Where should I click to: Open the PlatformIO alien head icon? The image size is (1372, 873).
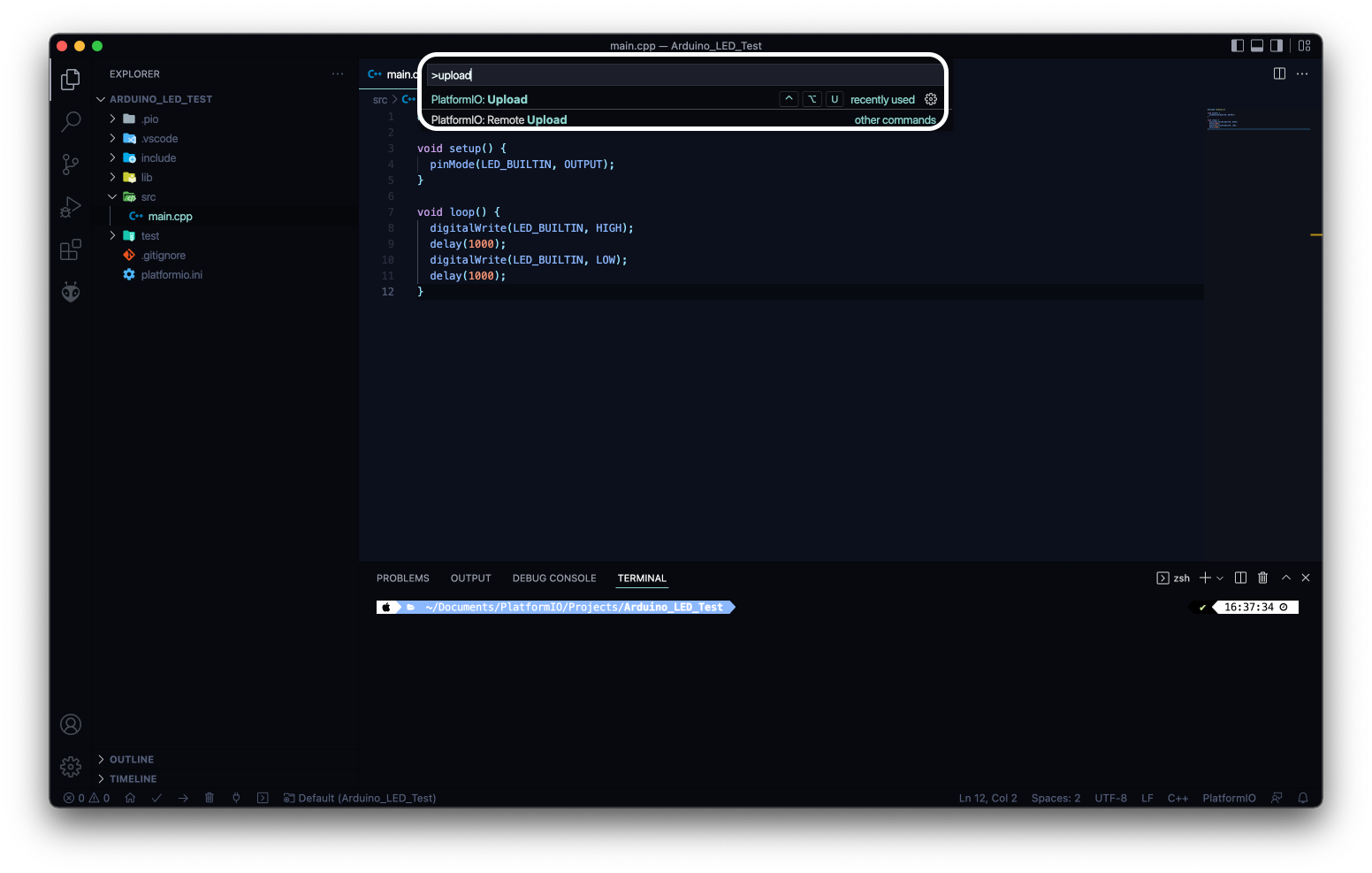[x=71, y=292]
